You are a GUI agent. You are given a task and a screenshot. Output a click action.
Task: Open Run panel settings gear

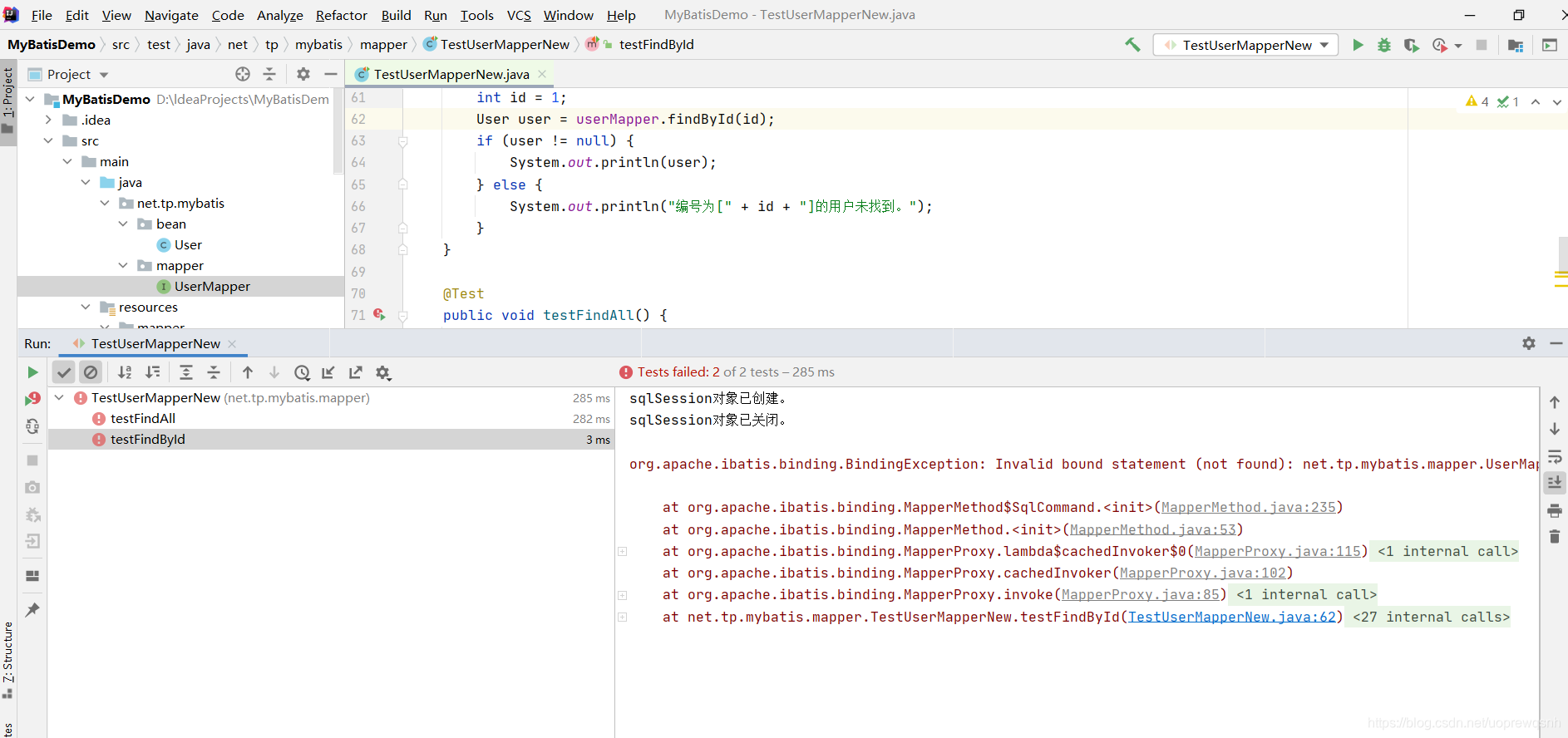click(1529, 343)
